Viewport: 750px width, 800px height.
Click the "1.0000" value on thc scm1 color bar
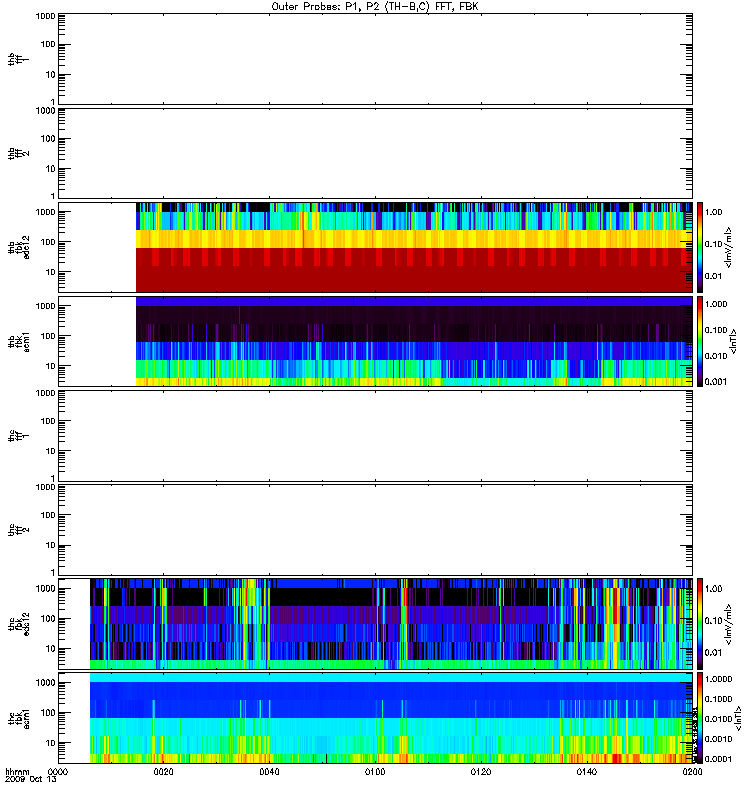click(718, 679)
